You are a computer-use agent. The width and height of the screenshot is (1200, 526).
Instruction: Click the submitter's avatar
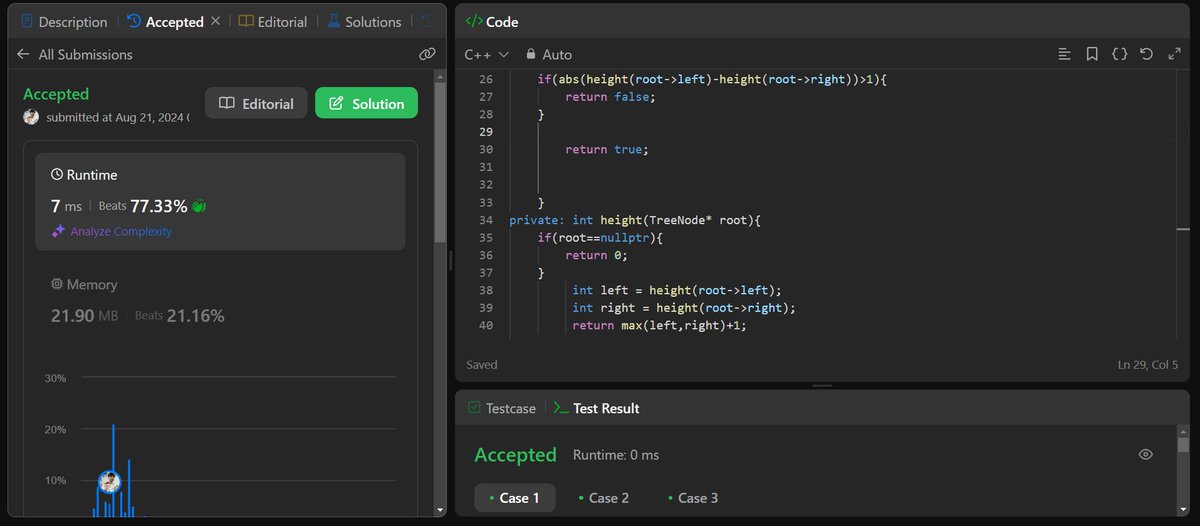pos(31,117)
